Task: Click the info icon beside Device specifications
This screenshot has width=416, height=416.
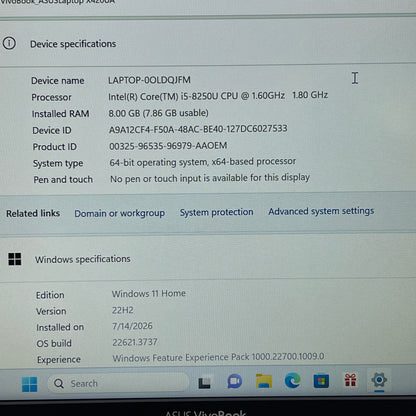Action: (9, 43)
